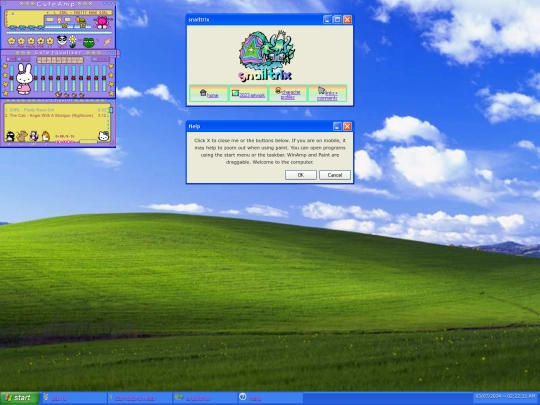Click Cancel in the Help dialog
Screen dimensions: 540x405
point(335,175)
